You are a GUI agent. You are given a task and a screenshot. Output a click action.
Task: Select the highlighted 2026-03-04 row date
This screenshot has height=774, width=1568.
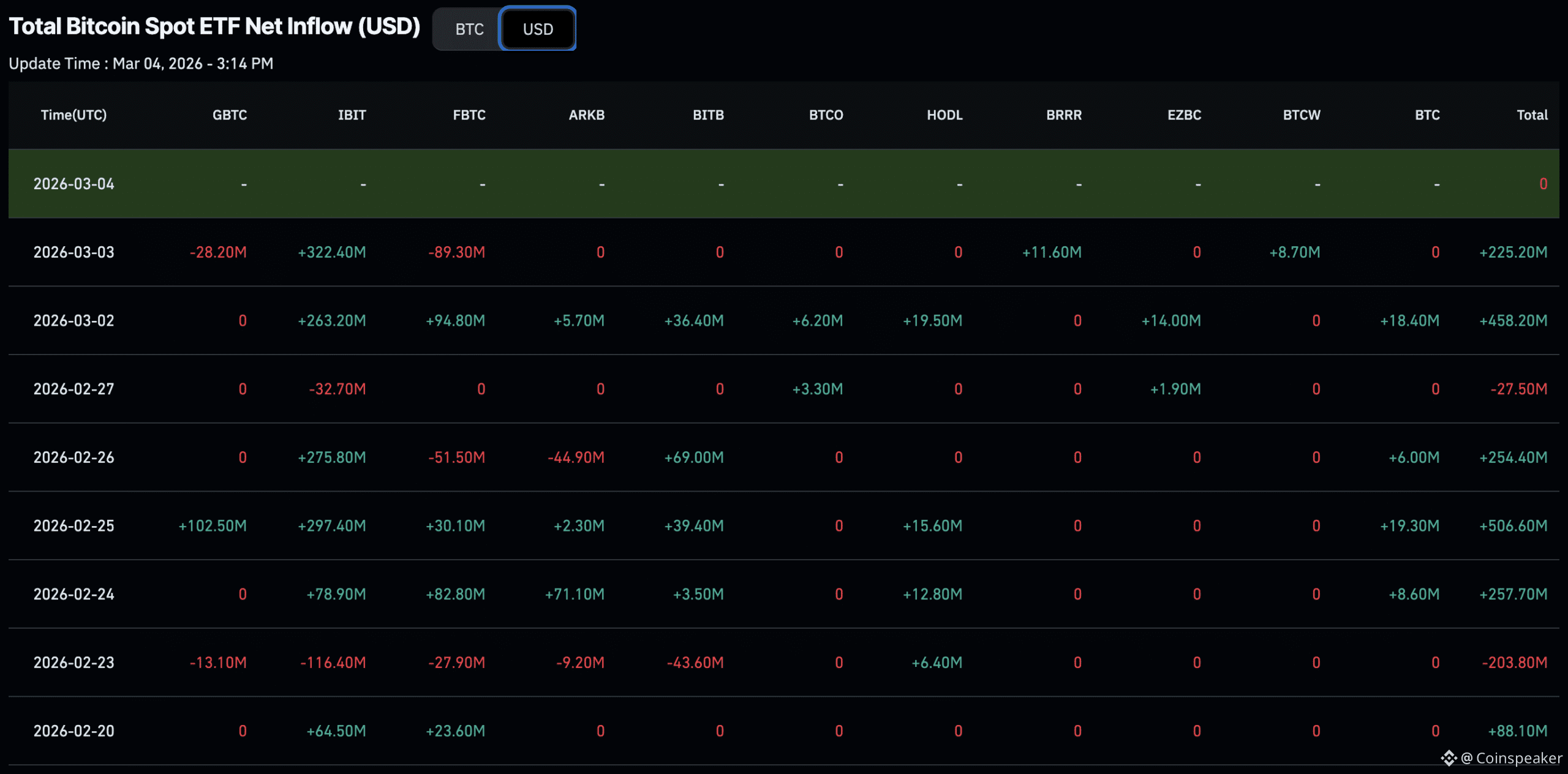tap(73, 184)
